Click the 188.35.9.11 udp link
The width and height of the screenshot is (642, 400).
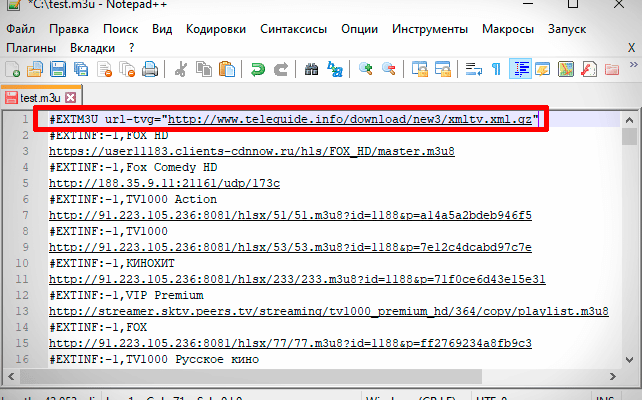[x=164, y=183]
